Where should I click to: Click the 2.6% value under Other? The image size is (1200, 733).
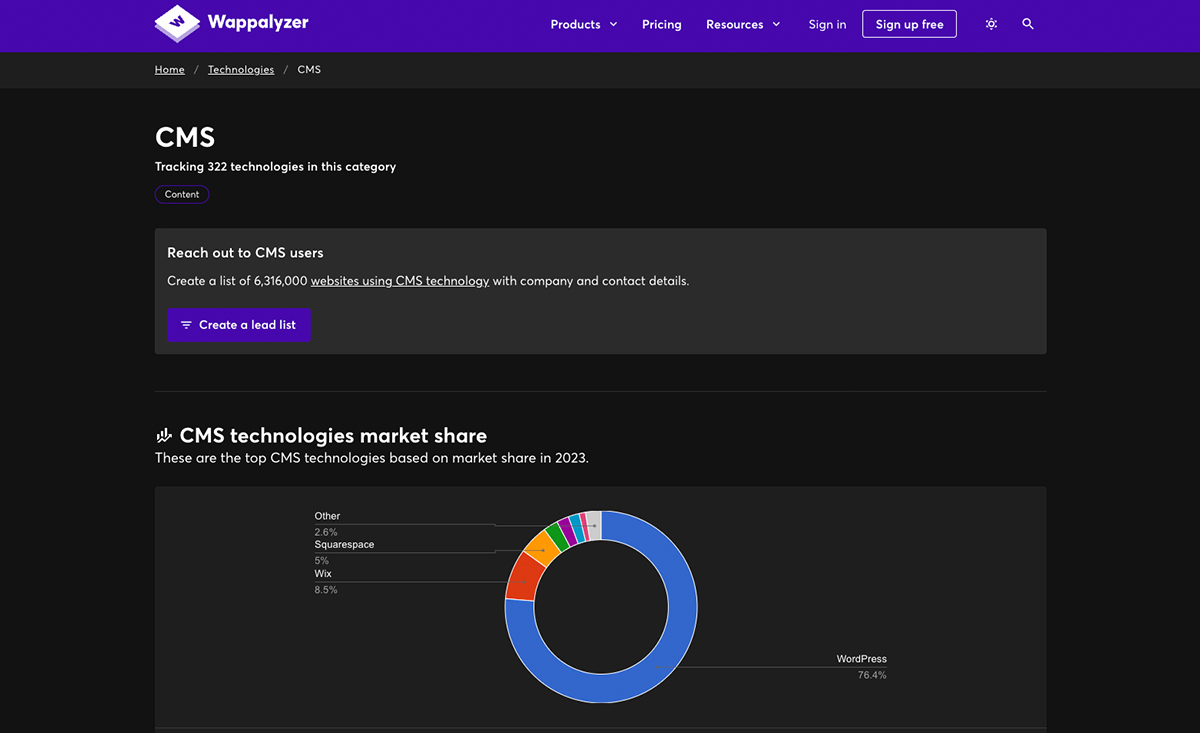pyautogui.click(x=326, y=532)
